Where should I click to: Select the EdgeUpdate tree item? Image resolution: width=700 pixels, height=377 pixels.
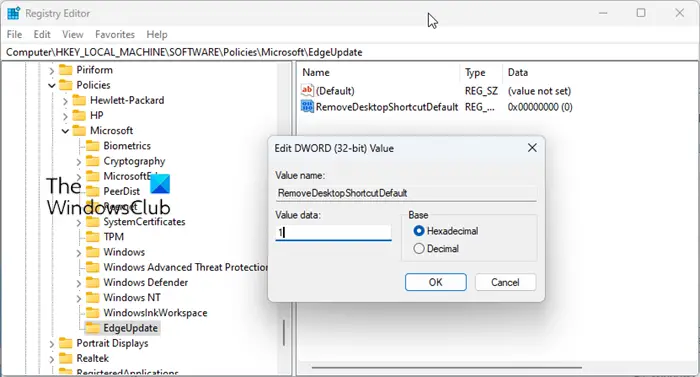click(x=130, y=328)
